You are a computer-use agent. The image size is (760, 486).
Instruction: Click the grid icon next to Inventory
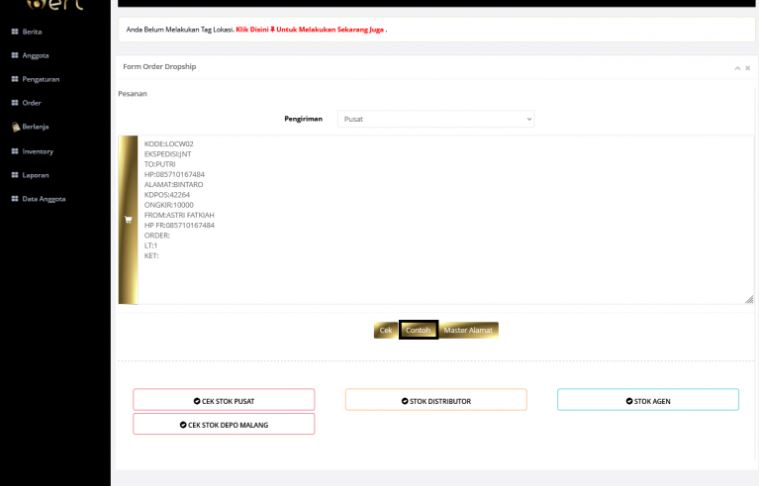point(14,152)
